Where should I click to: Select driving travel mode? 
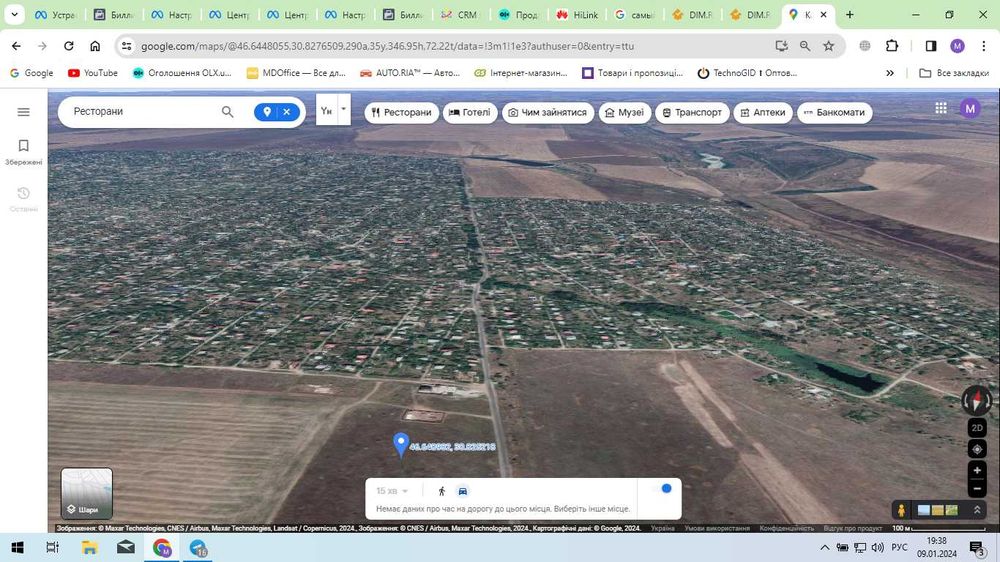point(462,491)
